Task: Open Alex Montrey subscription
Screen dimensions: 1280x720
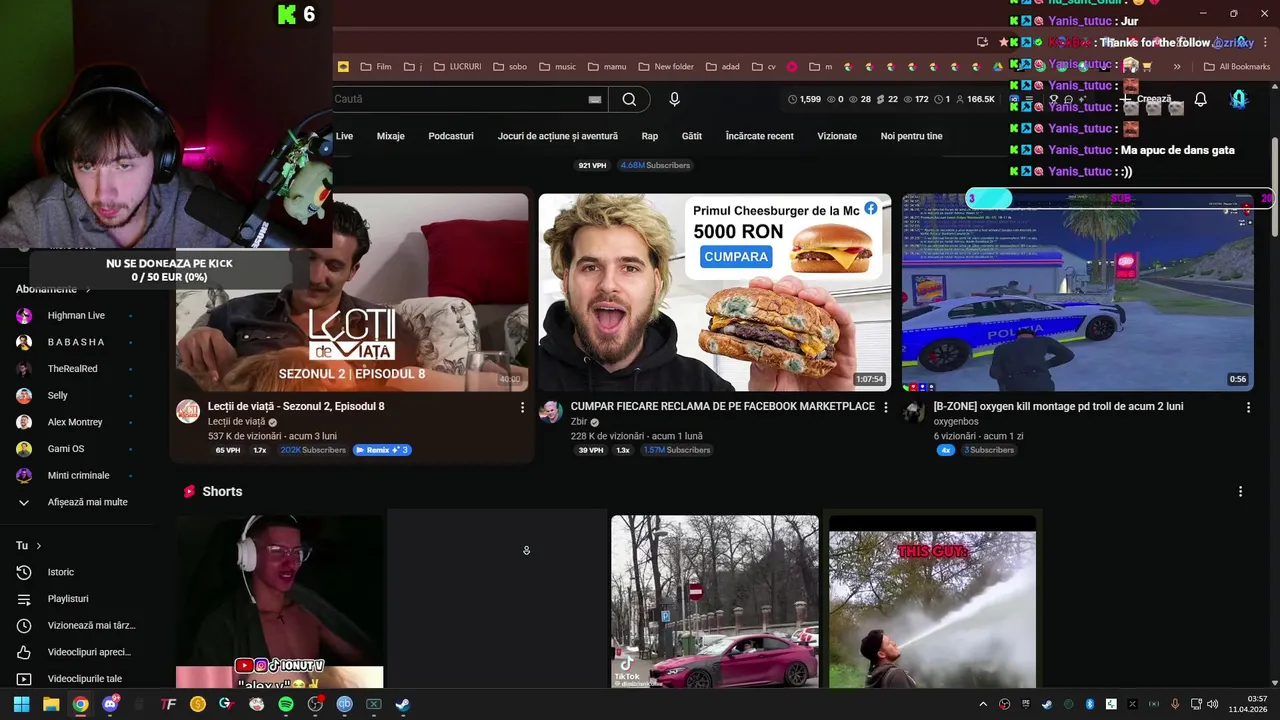Action: point(75,422)
